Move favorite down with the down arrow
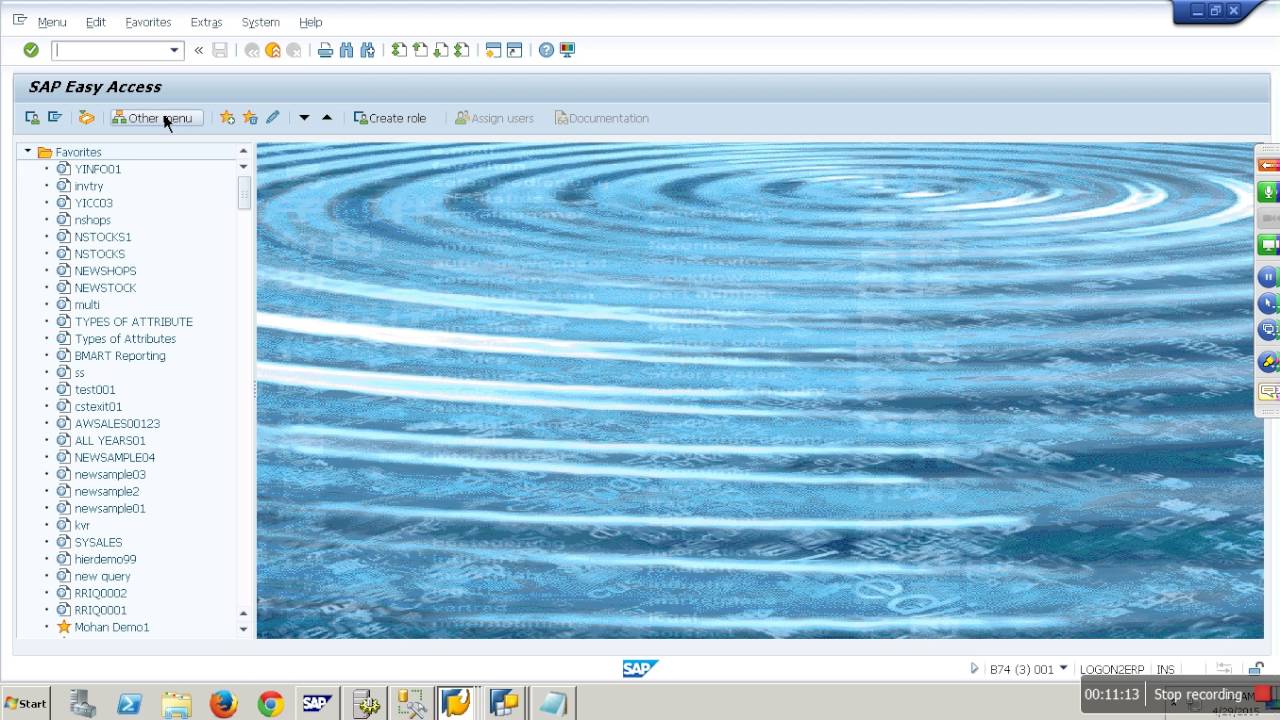1280x720 pixels. pyautogui.click(x=304, y=118)
